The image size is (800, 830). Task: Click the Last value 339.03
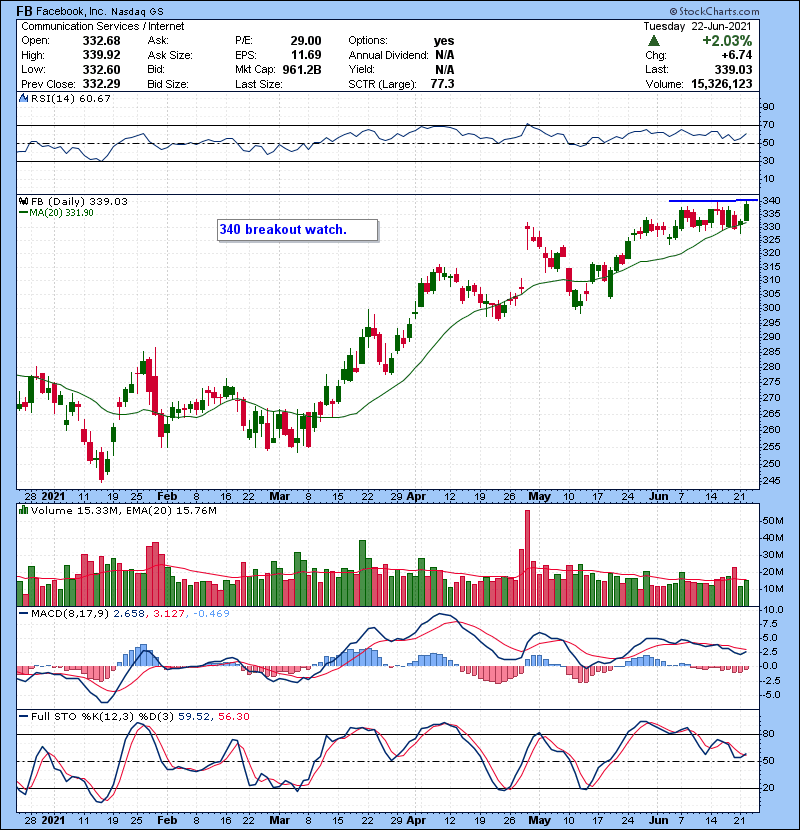coord(733,69)
